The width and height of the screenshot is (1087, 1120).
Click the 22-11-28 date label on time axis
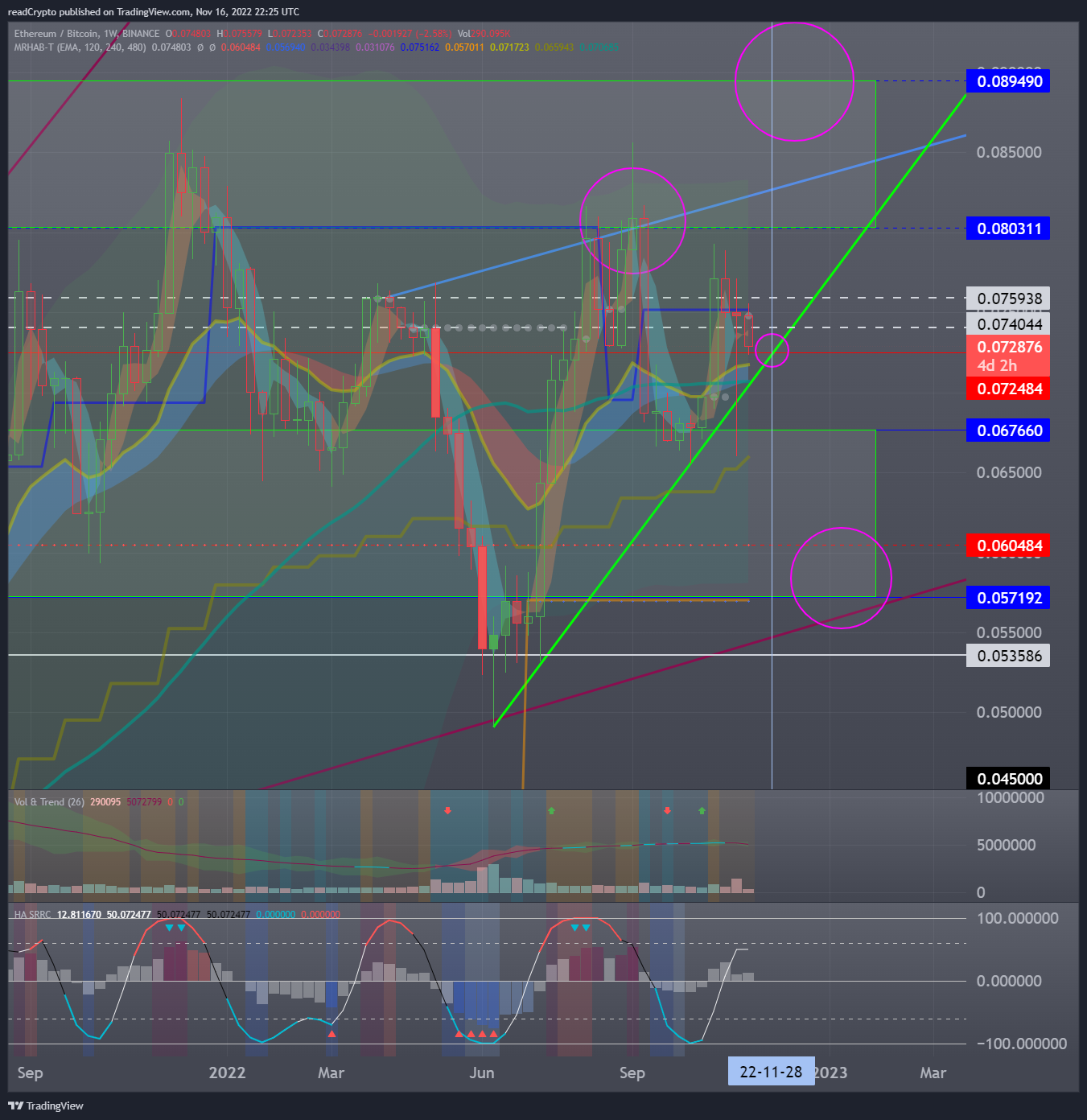point(771,1072)
